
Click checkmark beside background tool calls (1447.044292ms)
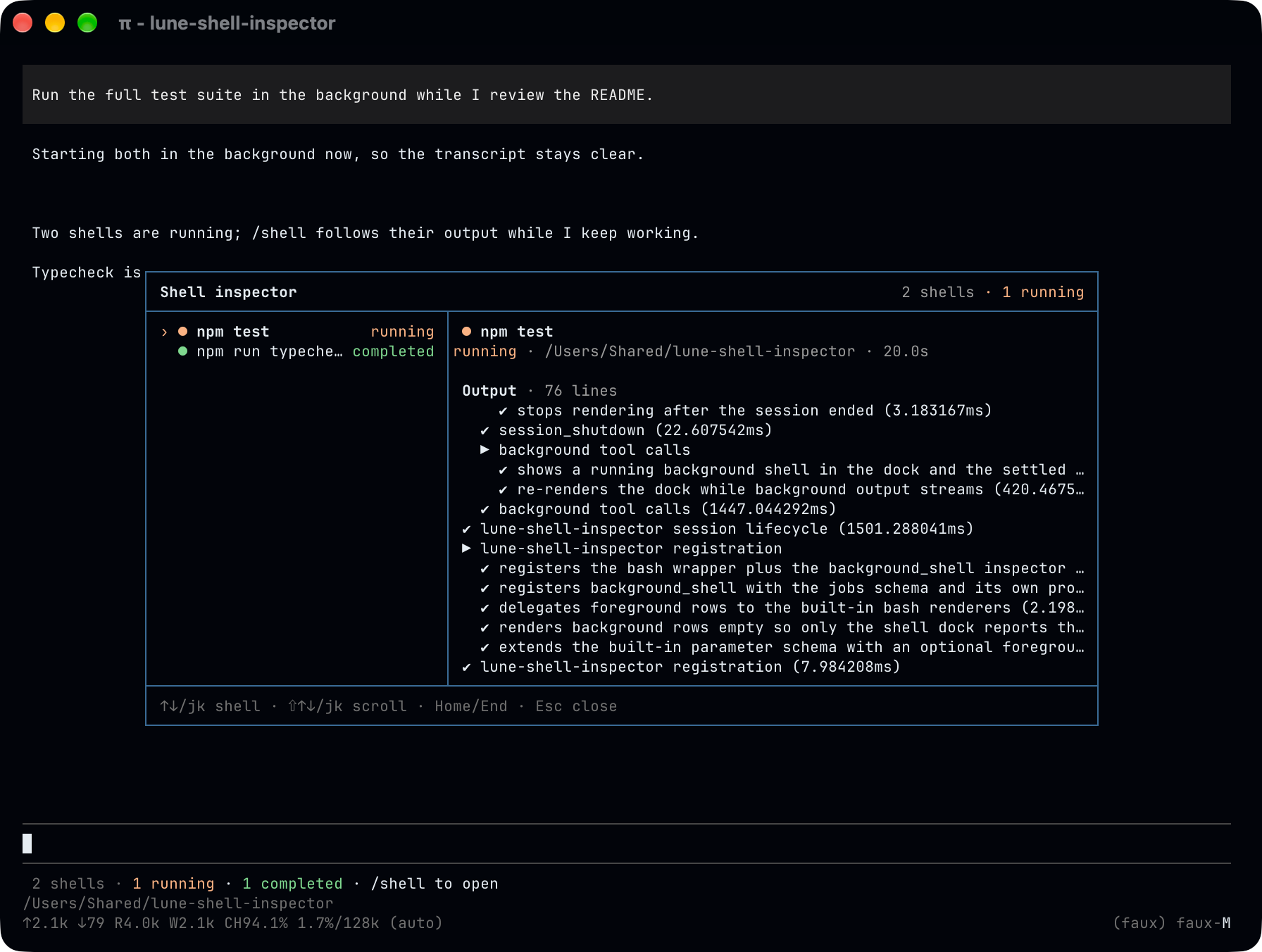point(485,509)
